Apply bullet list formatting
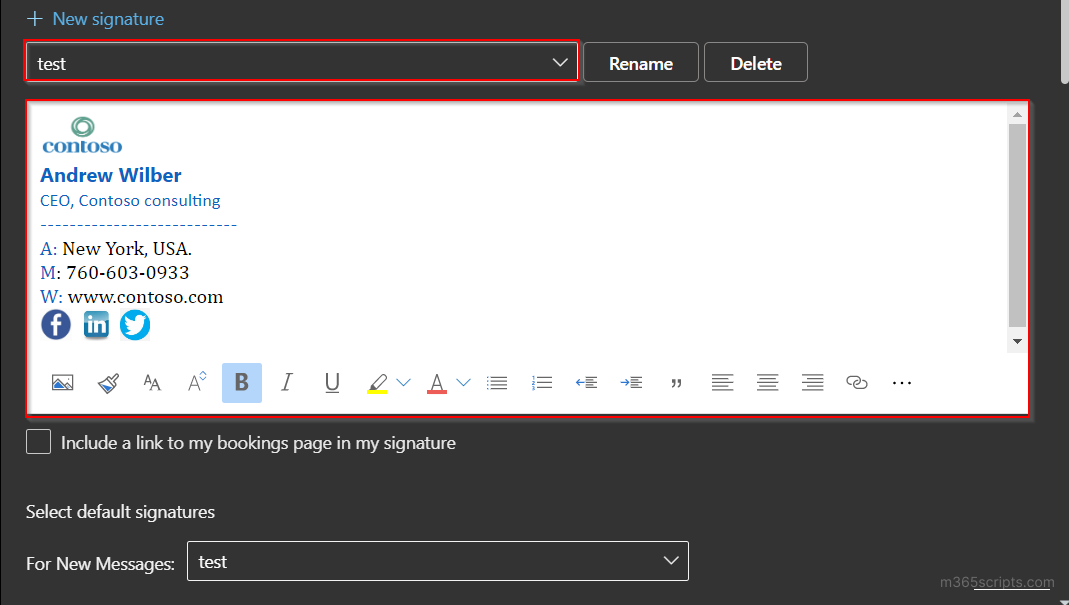 [497, 382]
